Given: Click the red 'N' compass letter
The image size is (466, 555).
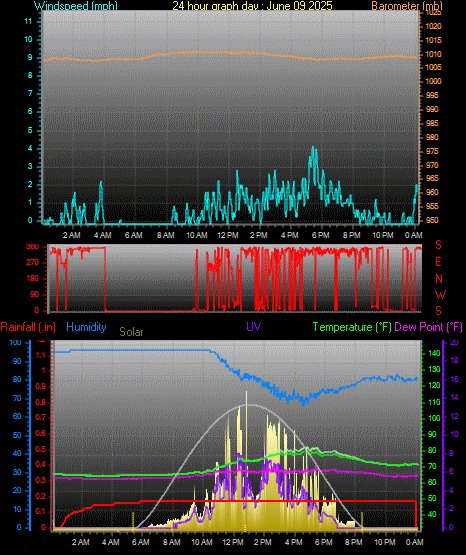Looking at the screenshot, I should click(439, 279).
